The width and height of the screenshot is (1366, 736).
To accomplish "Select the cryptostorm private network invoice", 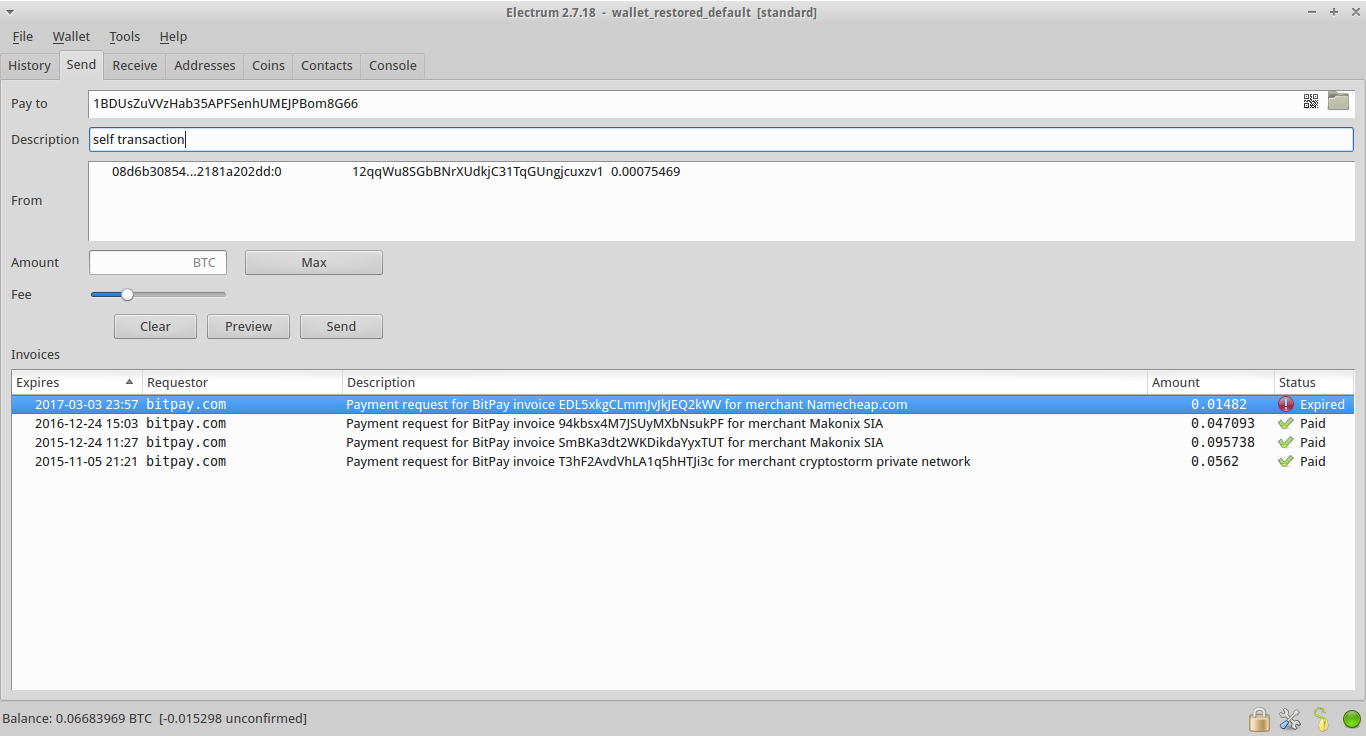I will coord(682,462).
